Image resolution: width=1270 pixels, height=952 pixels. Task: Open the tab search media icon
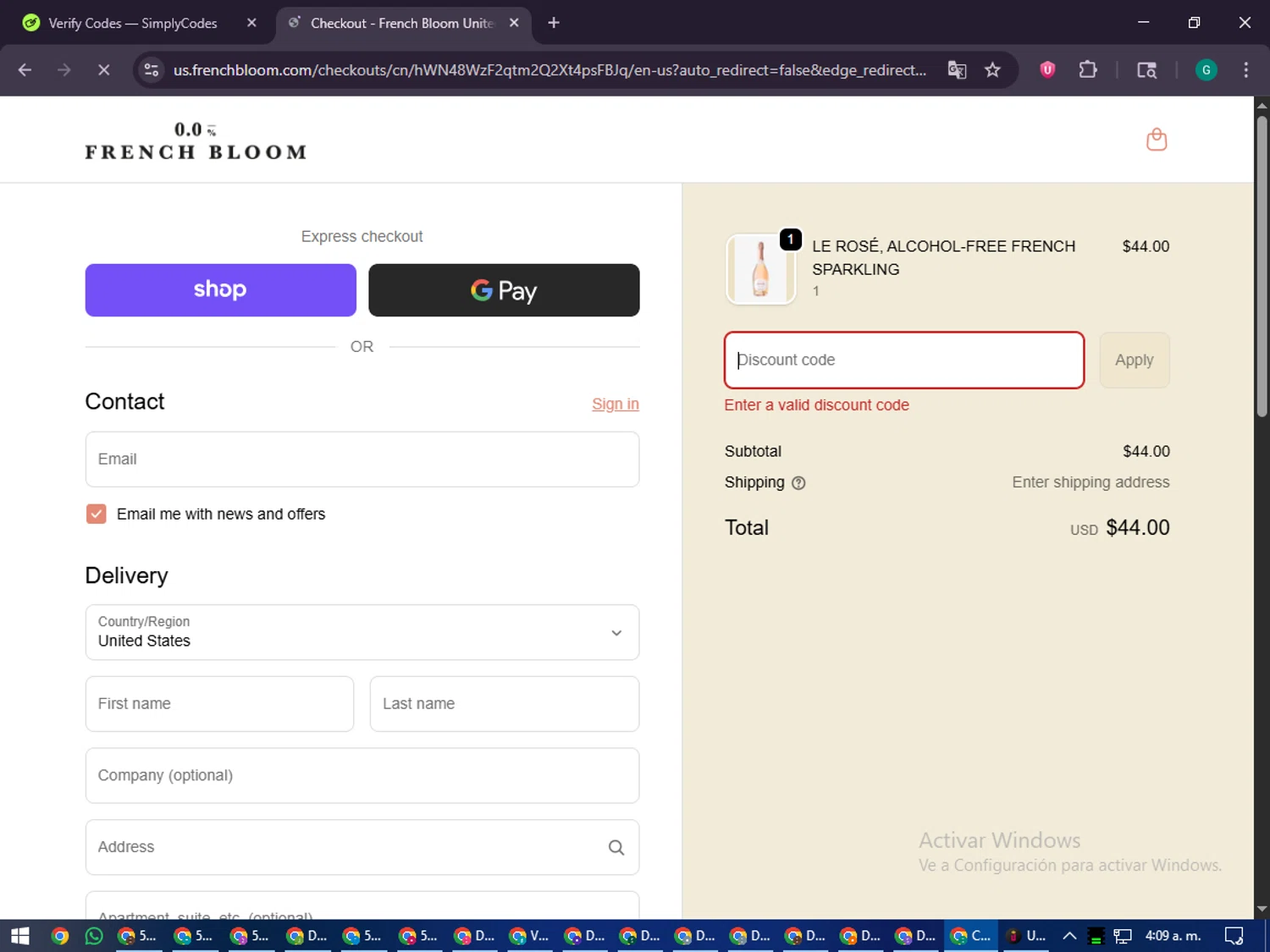pos(1146,70)
